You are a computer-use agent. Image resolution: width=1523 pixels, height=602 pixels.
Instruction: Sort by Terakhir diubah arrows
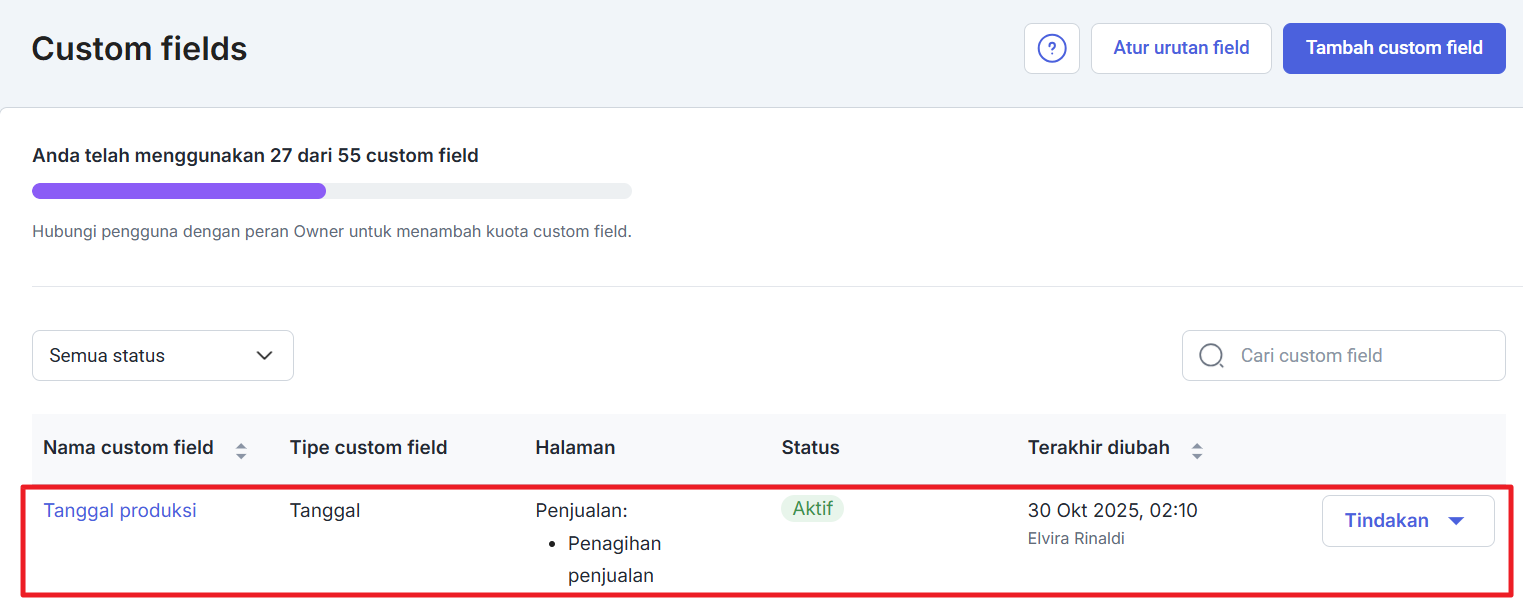click(x=1197, y=450)
